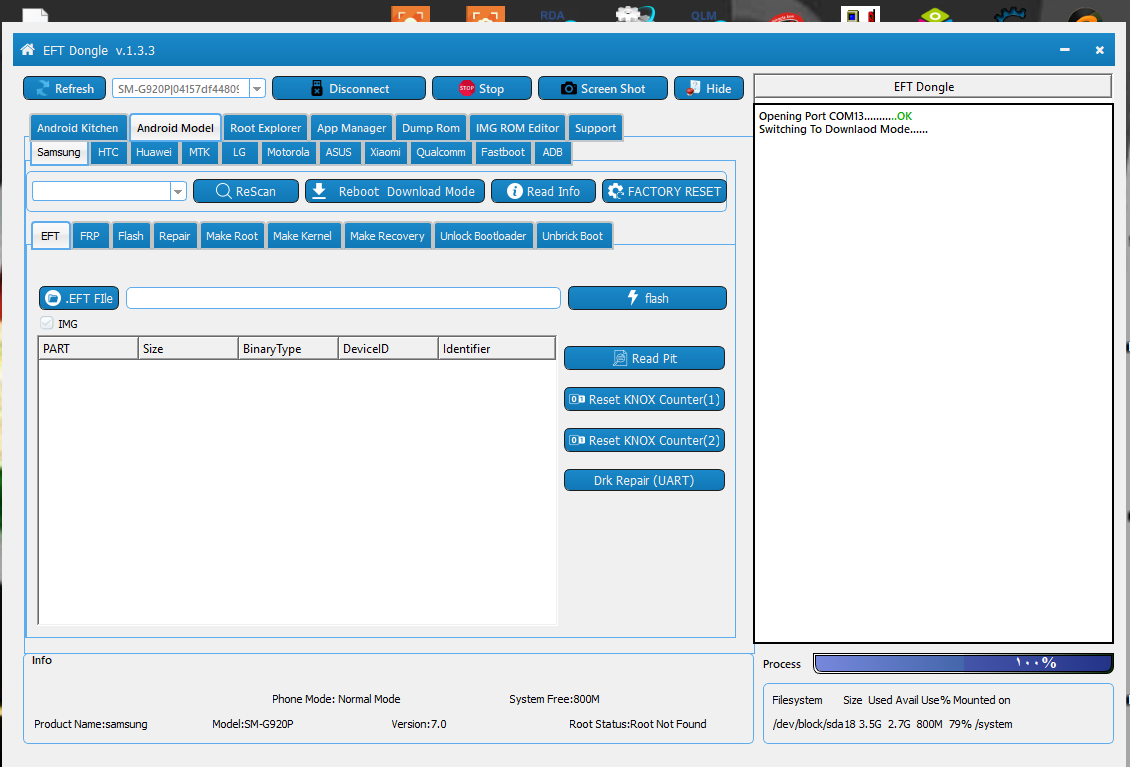Screen dimensions: 1130x767
Task: Click 'Model:SM-G920P' info text
Action: pyautogui.click(x=252, y=724)
